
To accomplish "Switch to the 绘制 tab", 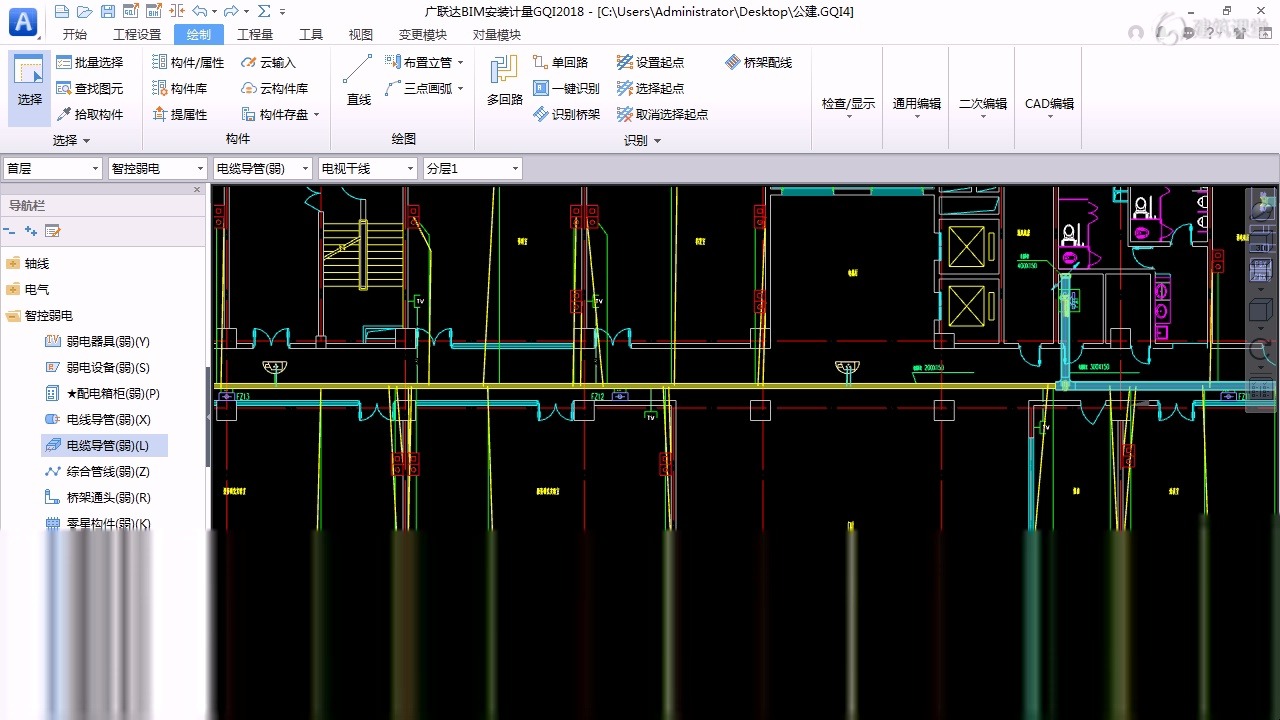I will click(x=199, y=34).
